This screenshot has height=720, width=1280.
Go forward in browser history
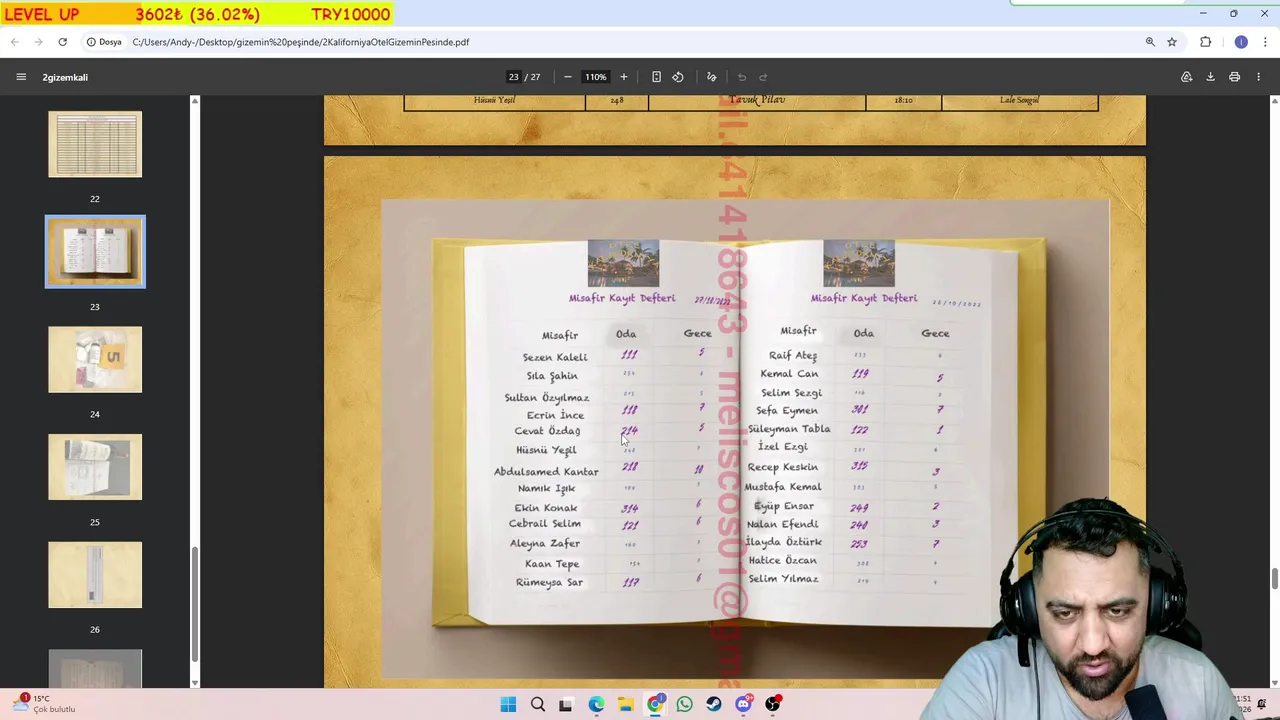tap(38, 42)
